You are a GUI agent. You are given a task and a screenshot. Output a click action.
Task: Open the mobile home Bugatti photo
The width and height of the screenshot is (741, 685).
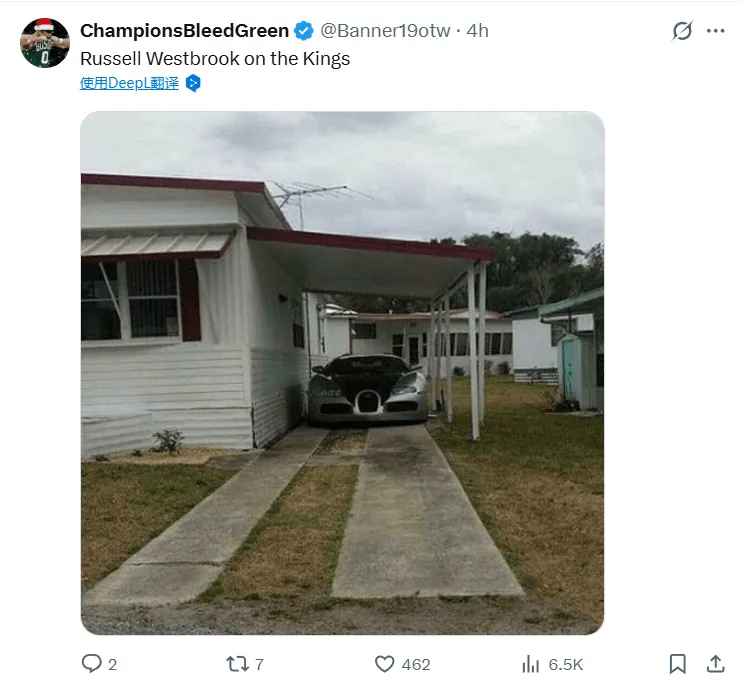[343, 373]
